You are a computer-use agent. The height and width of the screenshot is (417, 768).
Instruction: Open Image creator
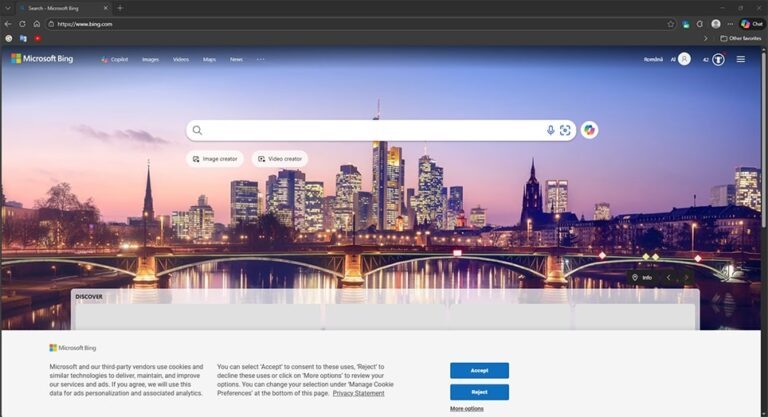click(x=215, y=159)
